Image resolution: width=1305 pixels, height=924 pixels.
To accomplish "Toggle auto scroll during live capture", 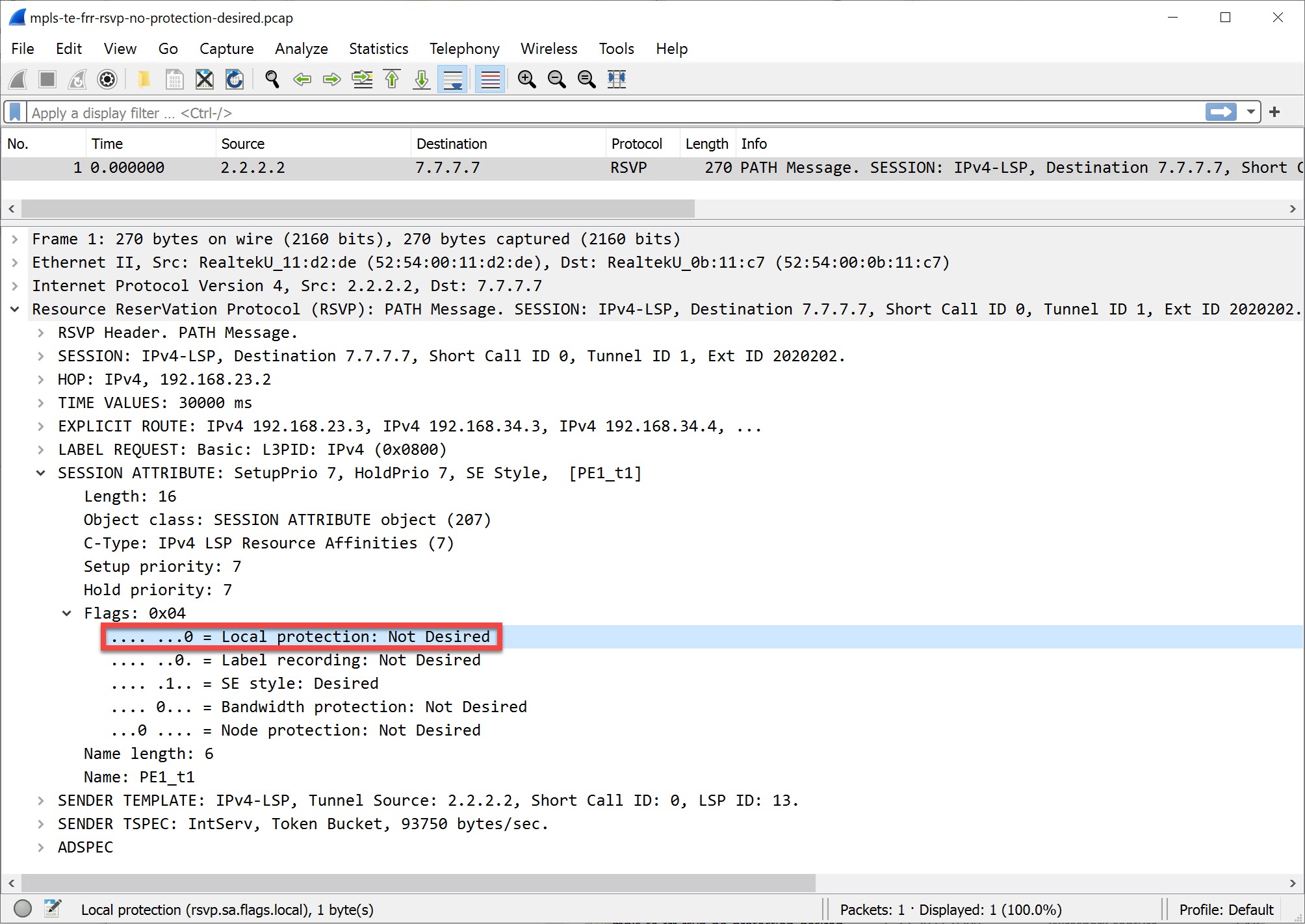I will 452,79.
